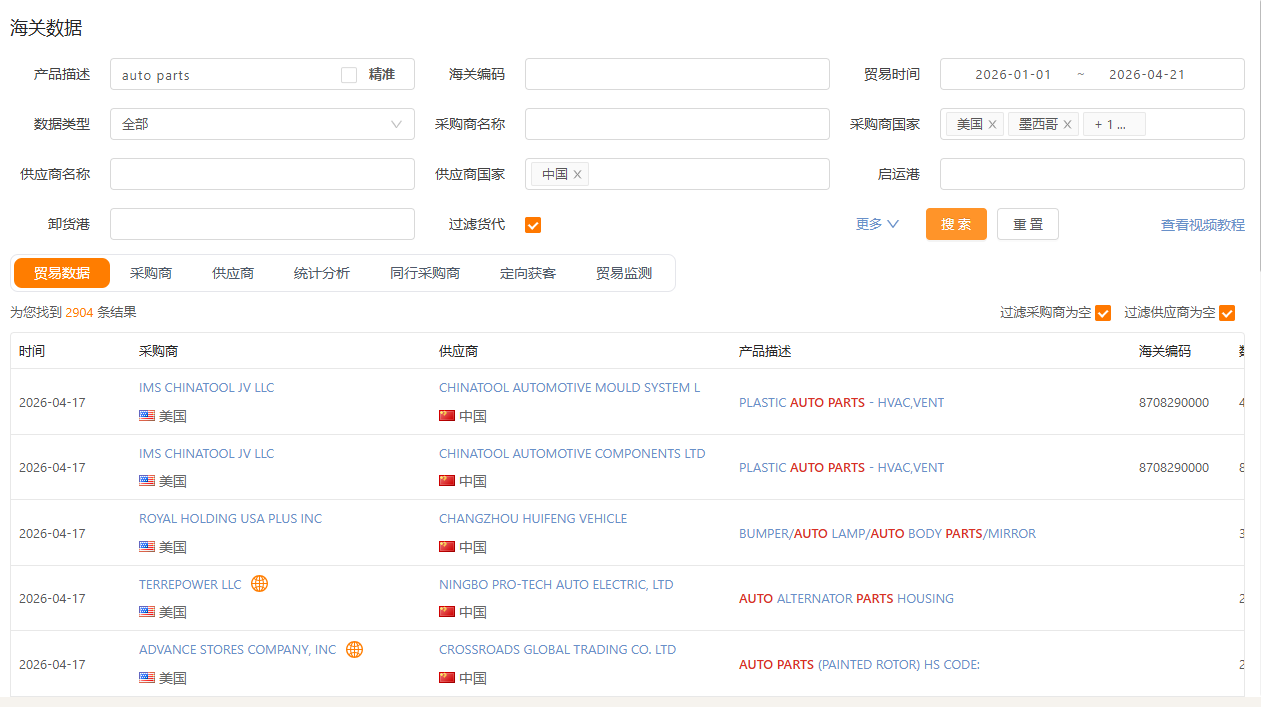Open AUTO ALTERNATOR PARTS HOUSING description

point(846,598)
